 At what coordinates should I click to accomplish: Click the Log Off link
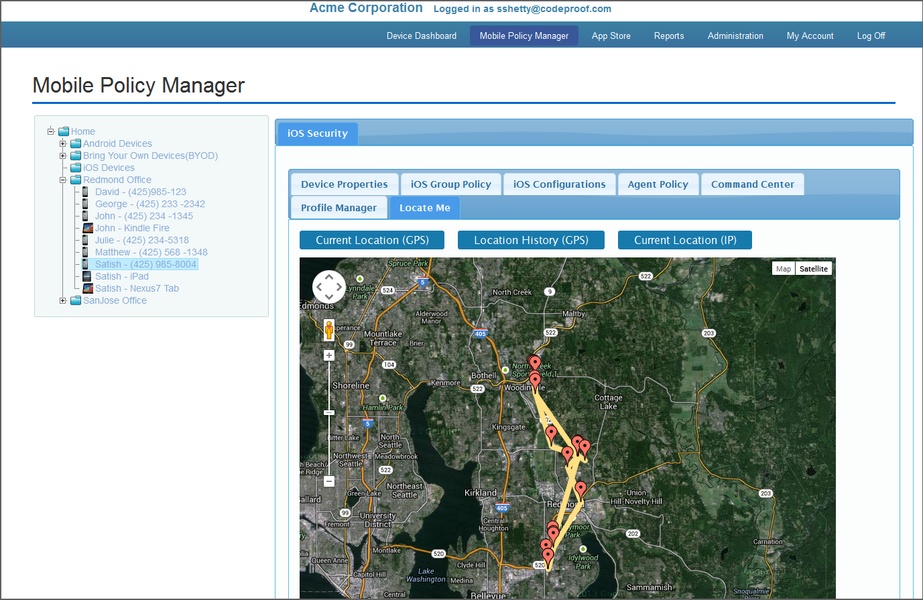coord(871,36)
